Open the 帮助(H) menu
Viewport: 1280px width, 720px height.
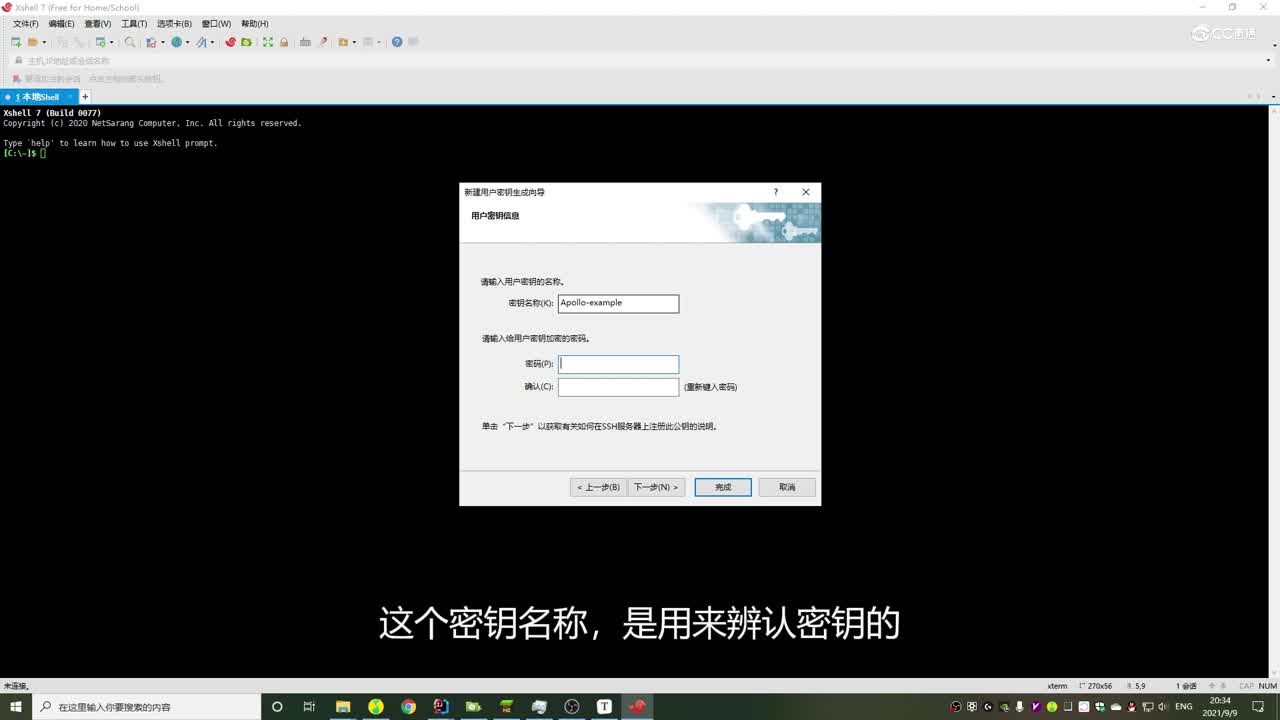[x=255, y=24]
